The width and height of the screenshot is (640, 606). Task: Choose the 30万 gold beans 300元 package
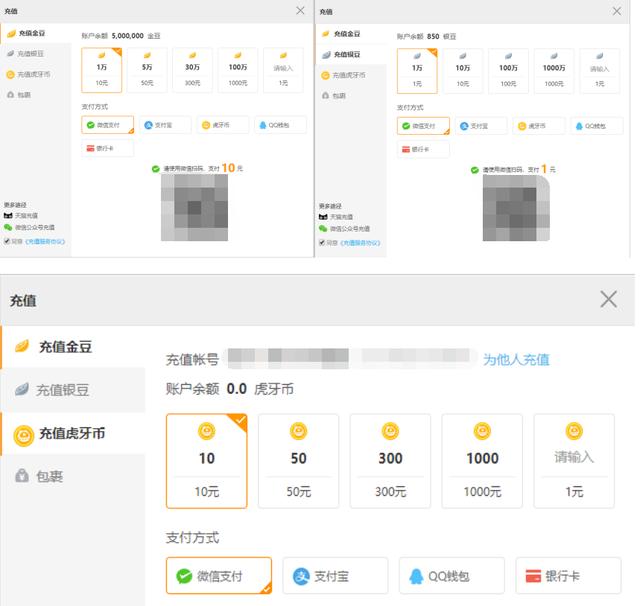tap(192, 70)
